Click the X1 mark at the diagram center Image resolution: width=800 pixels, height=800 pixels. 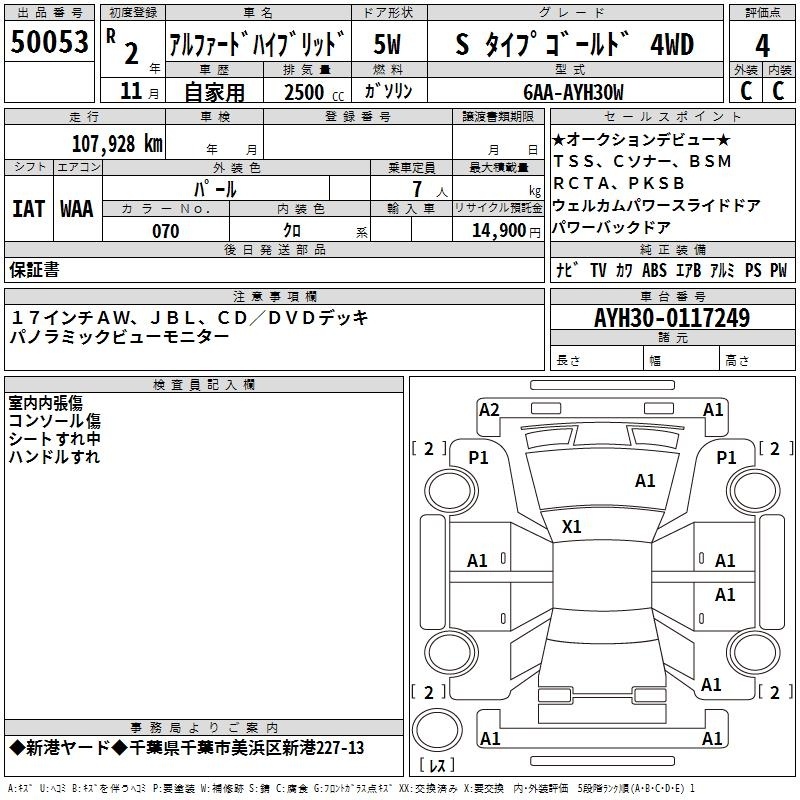pyautogui.click(x=573, y=526)
